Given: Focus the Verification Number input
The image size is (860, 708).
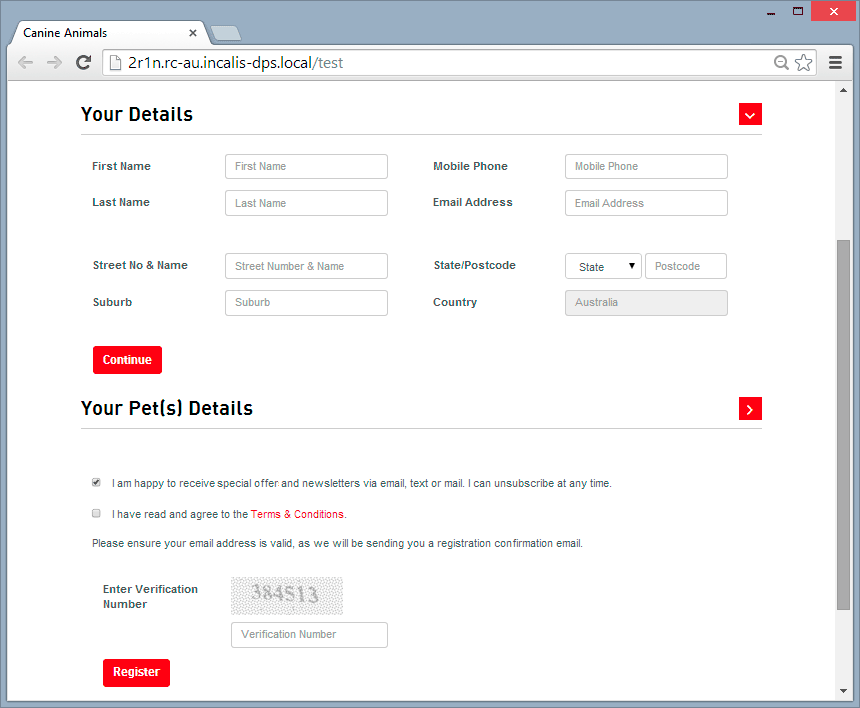Looking at the screenshot, I should pos(309,634).
